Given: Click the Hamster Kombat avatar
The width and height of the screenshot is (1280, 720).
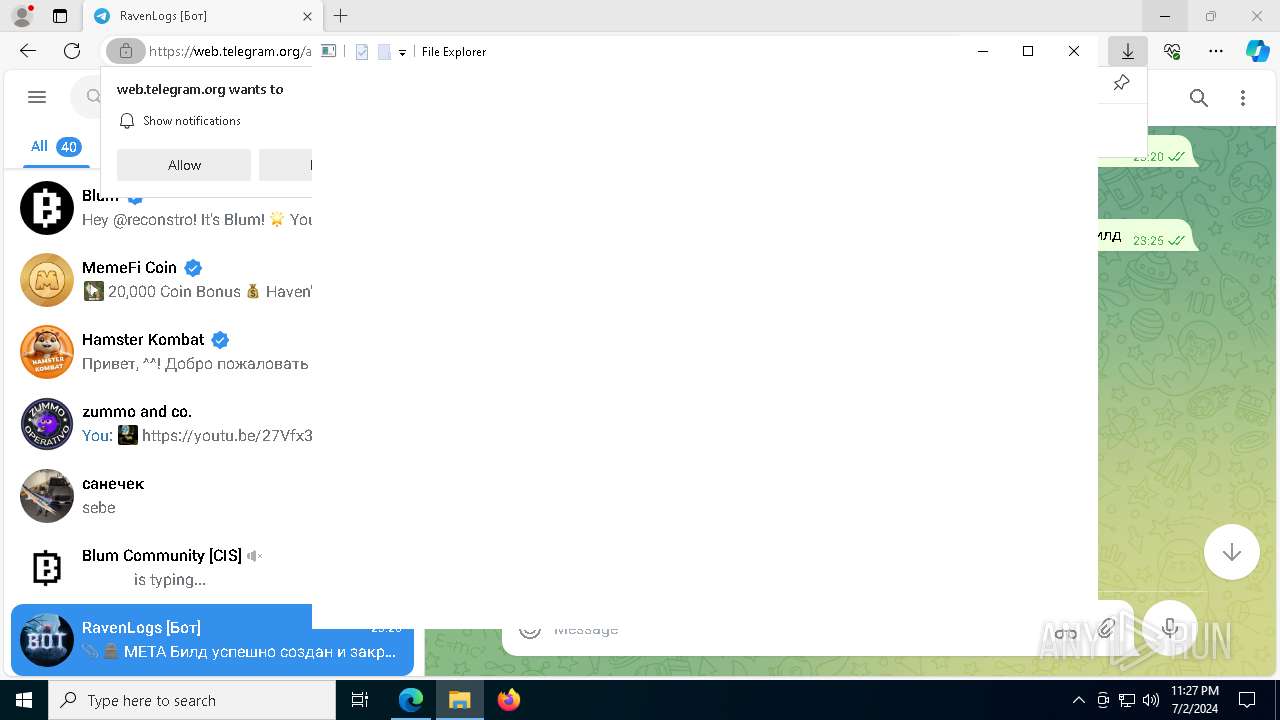Looking at the screenshot, I should tap(47, 352).
